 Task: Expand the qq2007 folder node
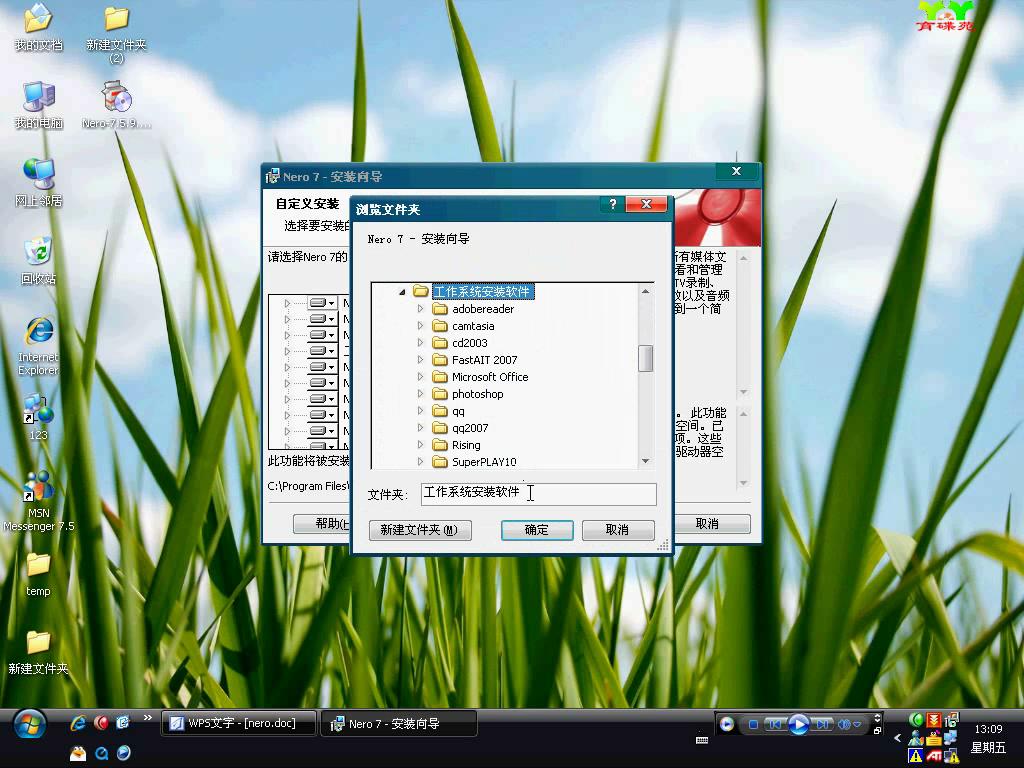pyautogui.click(x=421, y=427)
